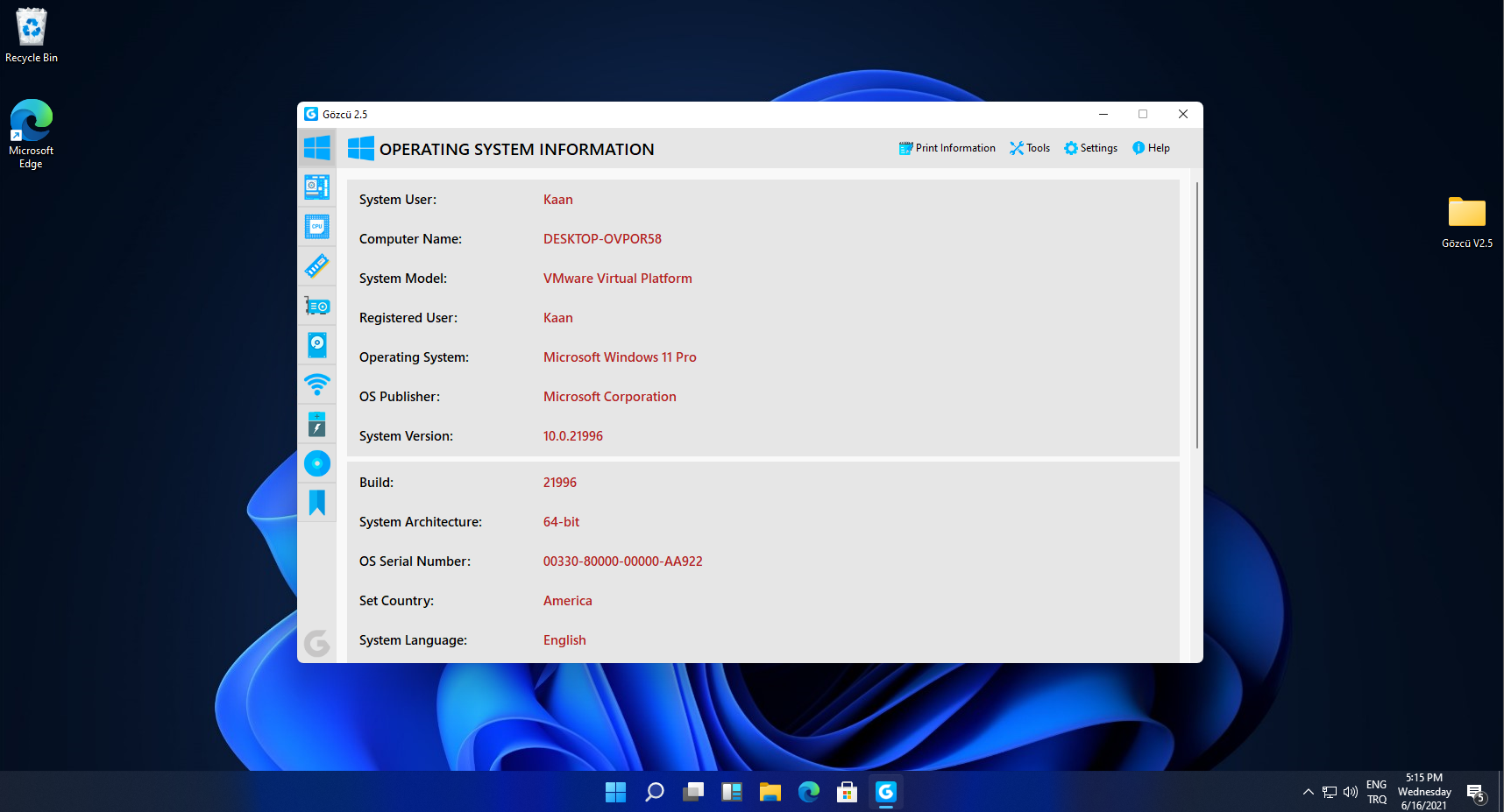
Task: Click the Gözcü app icon in the title bar
Action: pos(310,114)
